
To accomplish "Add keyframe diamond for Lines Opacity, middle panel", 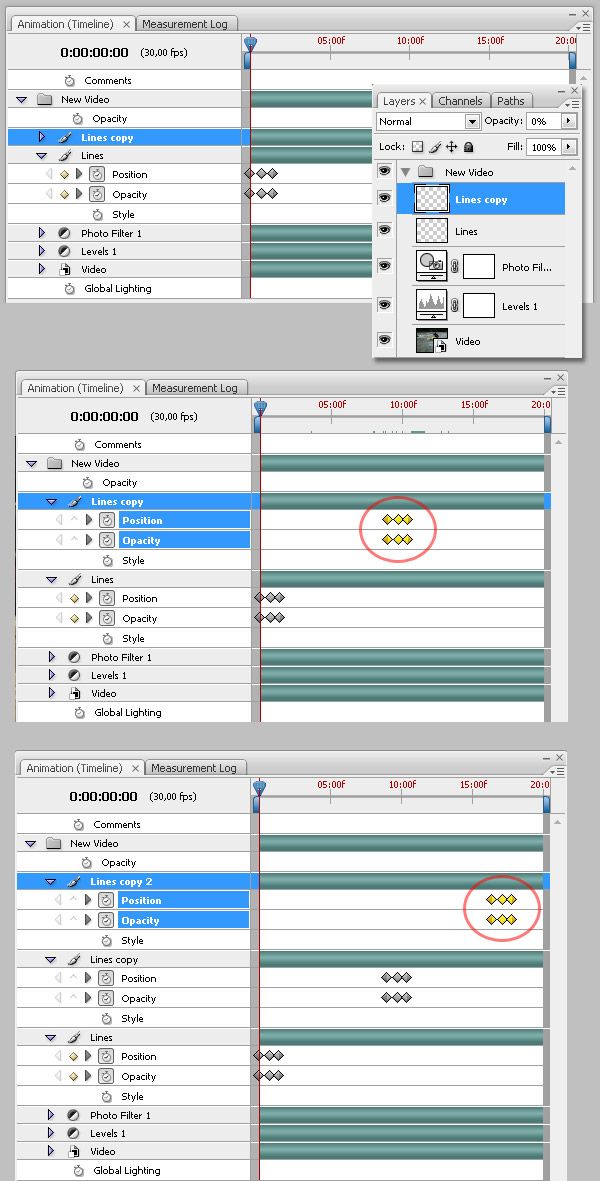I will coord(74,618).
